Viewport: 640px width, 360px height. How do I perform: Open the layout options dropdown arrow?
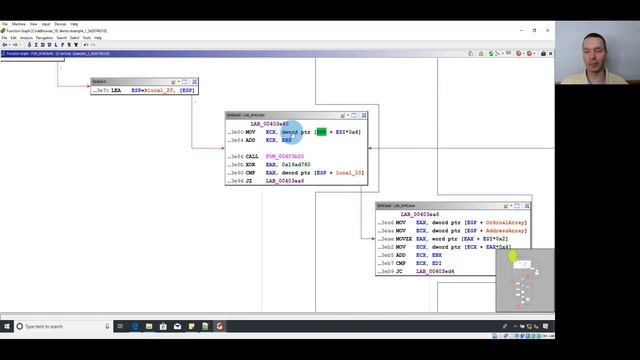502,53
